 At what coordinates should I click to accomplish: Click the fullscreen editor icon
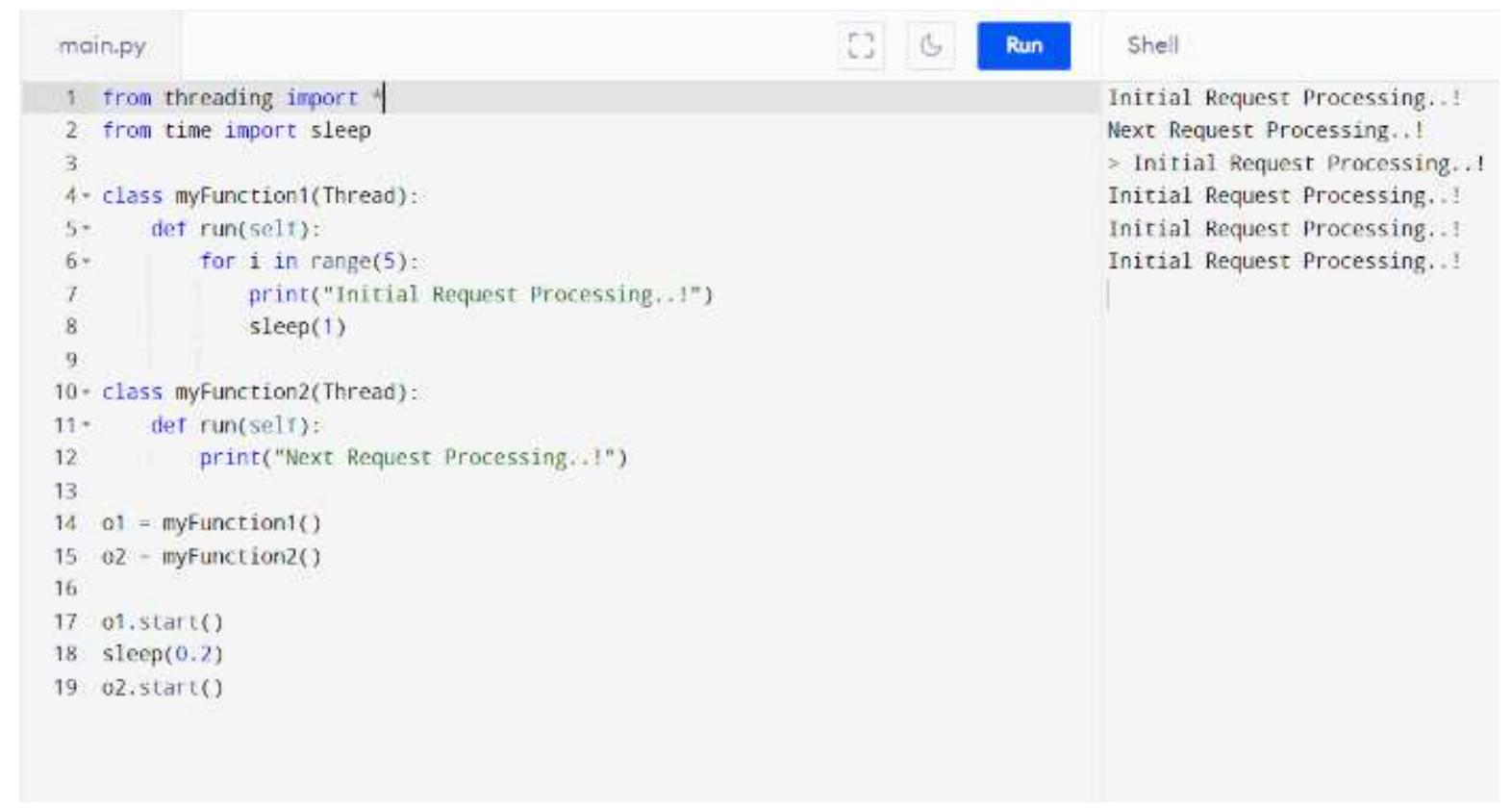click(x=861, y=45)
